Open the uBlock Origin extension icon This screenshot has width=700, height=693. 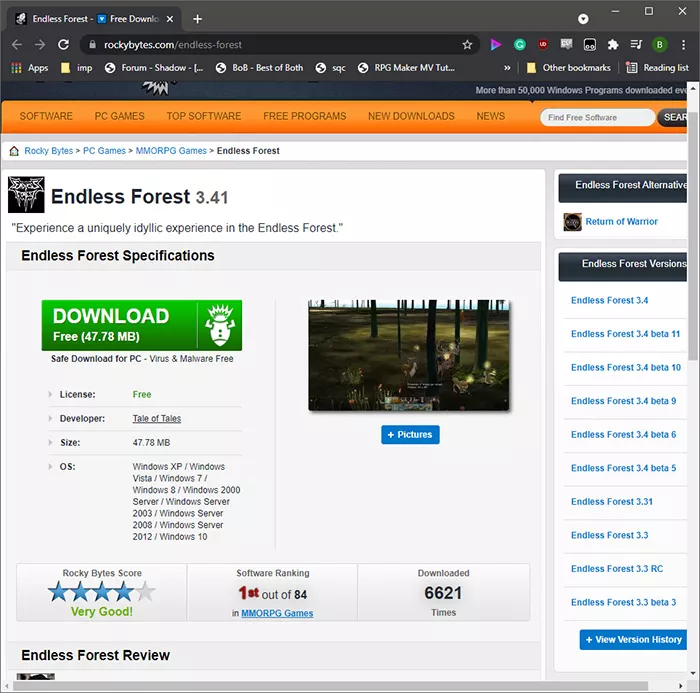[x=543, y=44]
